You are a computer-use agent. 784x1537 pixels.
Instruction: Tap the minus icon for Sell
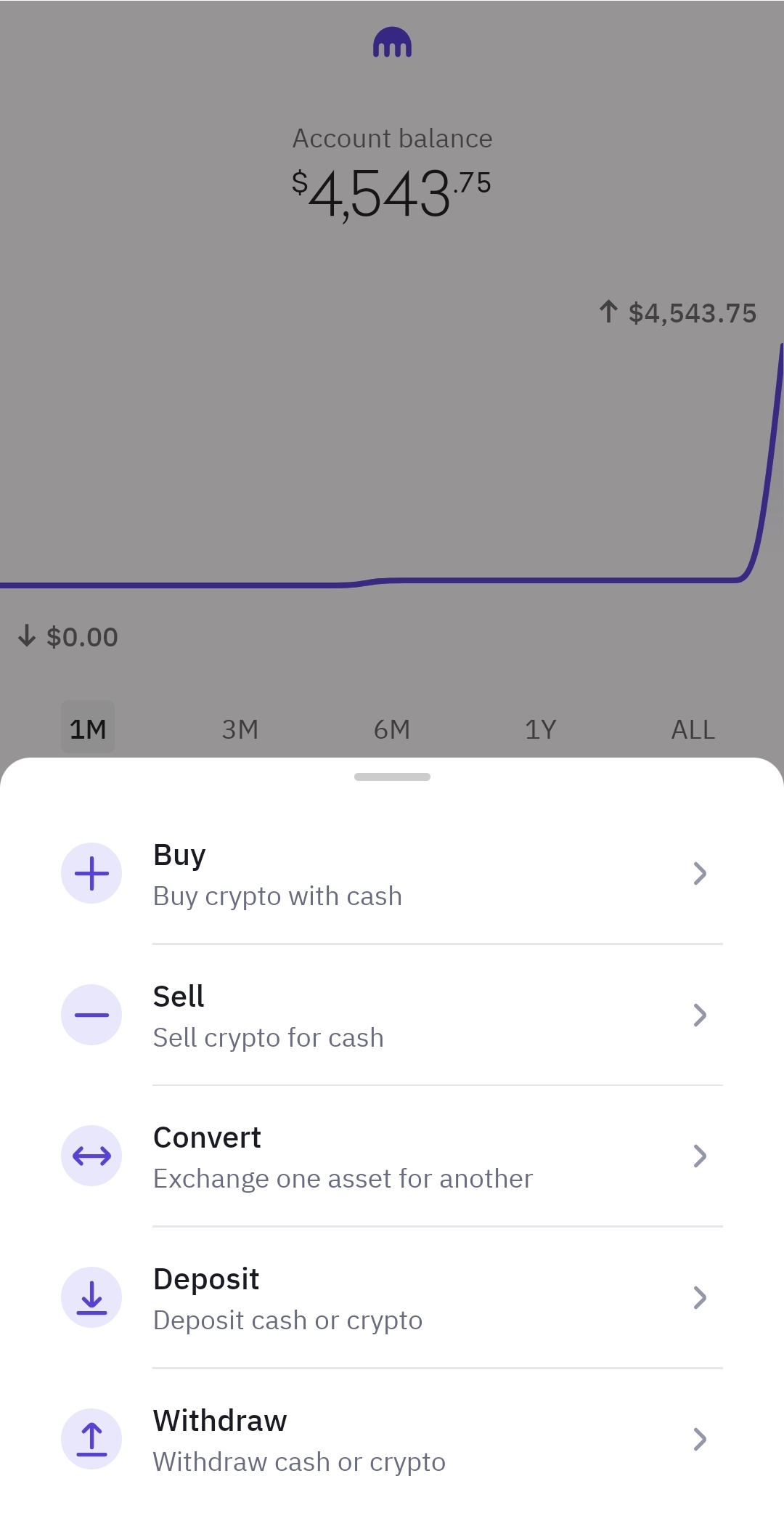91,1015
